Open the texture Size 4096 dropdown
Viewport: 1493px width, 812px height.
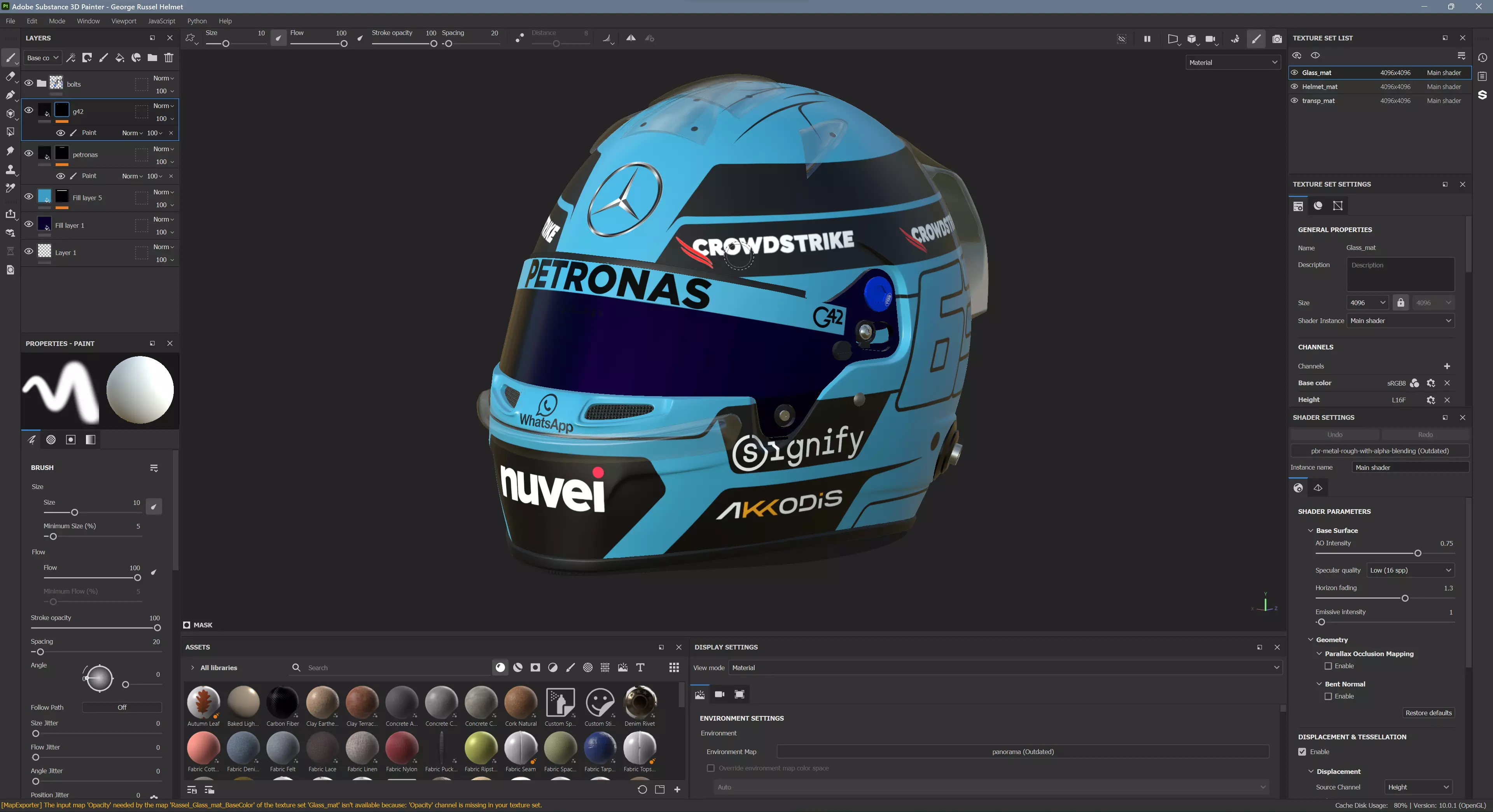point(1367,302)
